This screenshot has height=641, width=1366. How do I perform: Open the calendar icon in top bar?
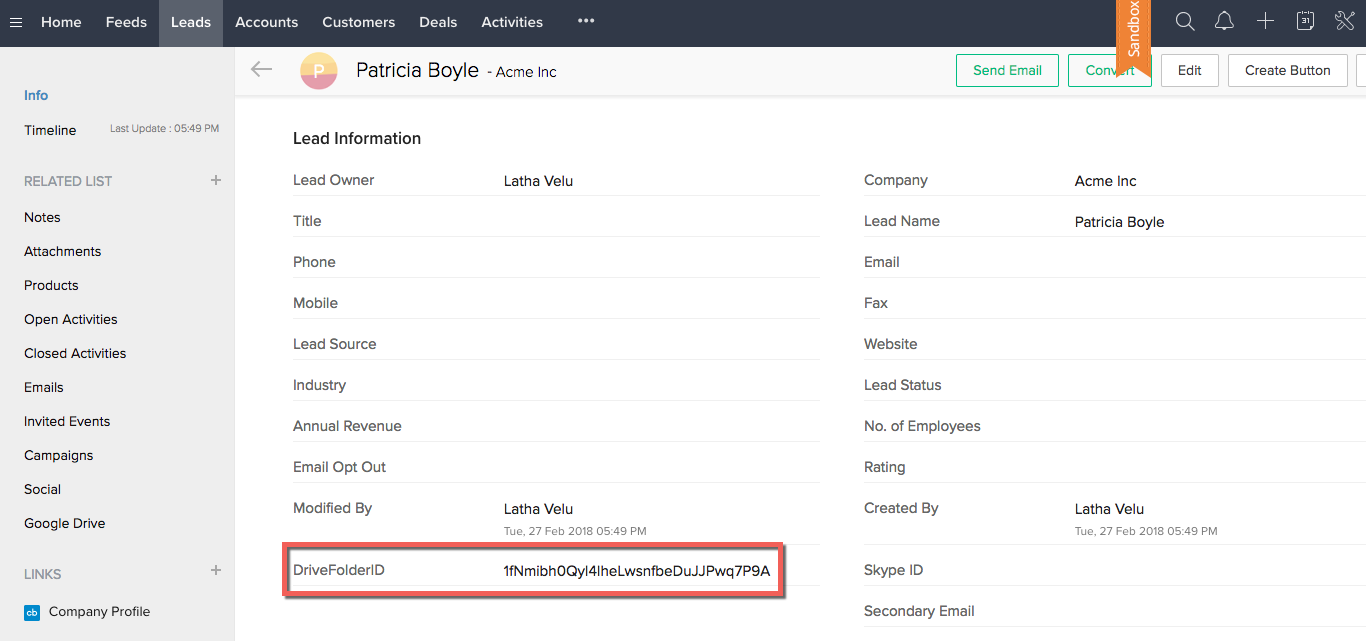[1305, 22]
